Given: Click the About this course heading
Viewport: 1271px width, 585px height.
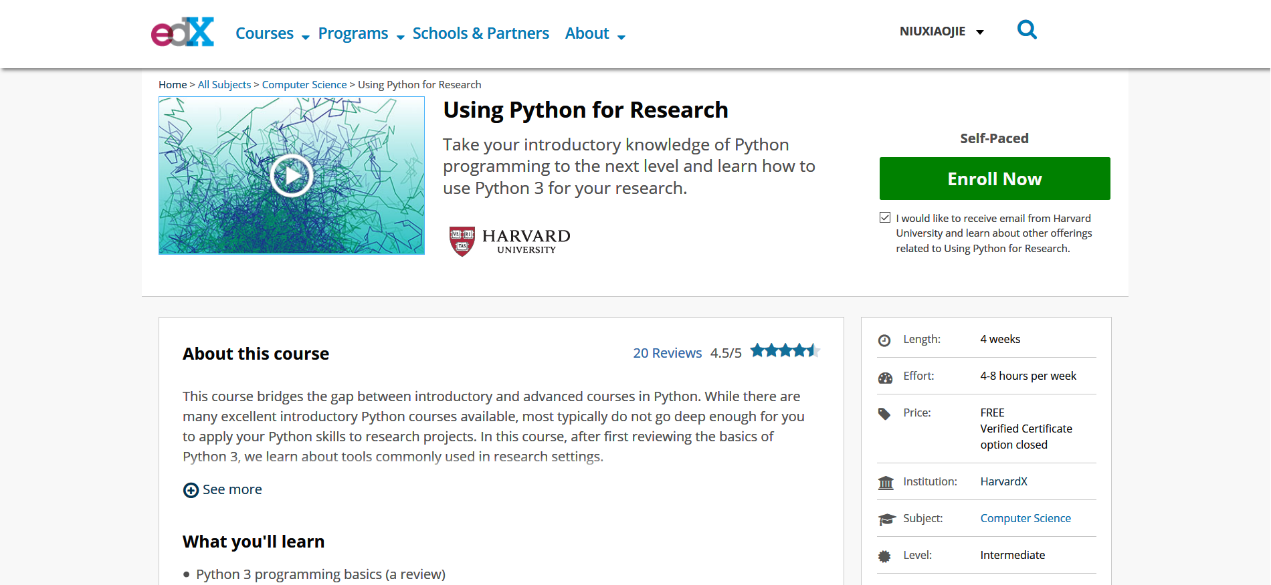Looking at the screenshot, I should click(256, 354).
